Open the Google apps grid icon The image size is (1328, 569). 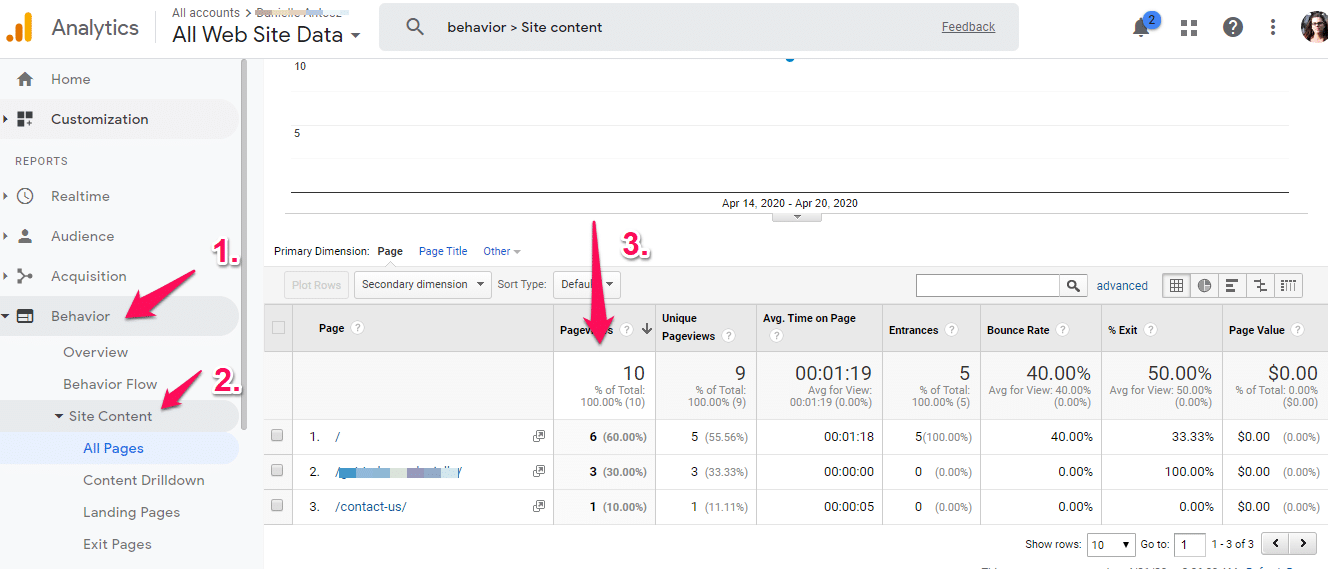1189,28
